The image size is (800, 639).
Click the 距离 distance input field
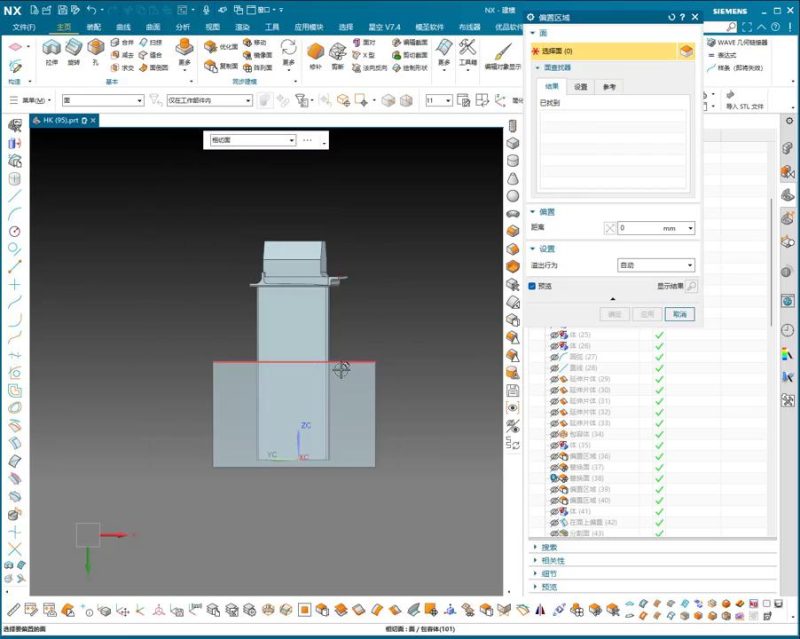click(650, 229)
